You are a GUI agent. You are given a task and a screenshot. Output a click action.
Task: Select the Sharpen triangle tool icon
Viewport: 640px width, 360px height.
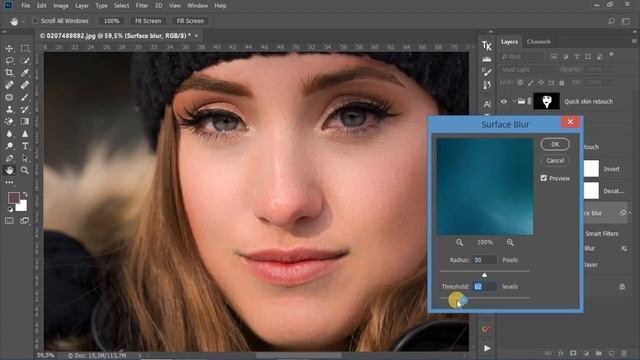point(25,134)
